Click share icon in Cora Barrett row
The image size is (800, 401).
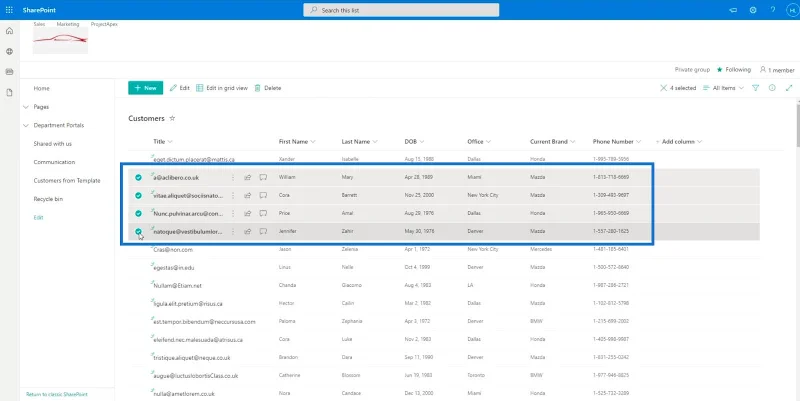pos(247,195)
